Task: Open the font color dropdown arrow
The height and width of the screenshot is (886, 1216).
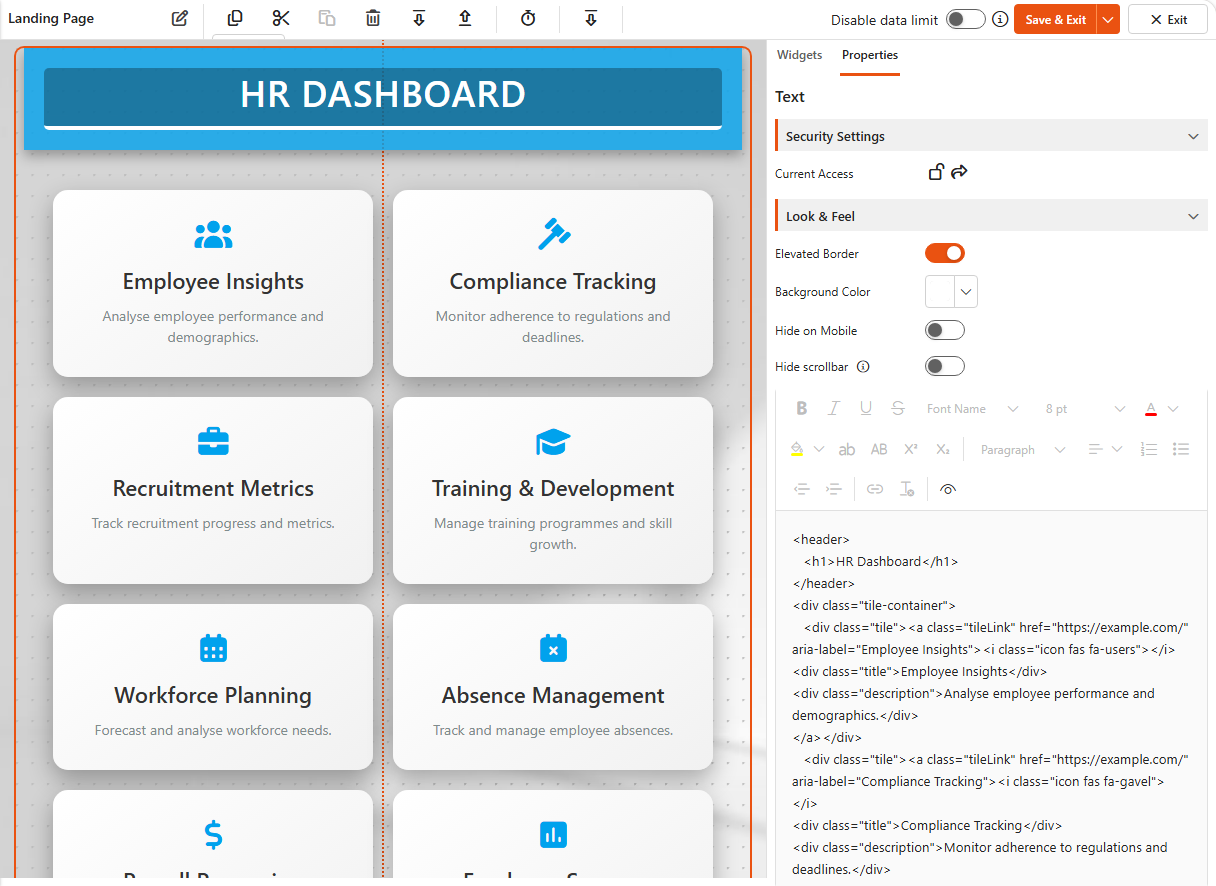Action: (1173, 409)
